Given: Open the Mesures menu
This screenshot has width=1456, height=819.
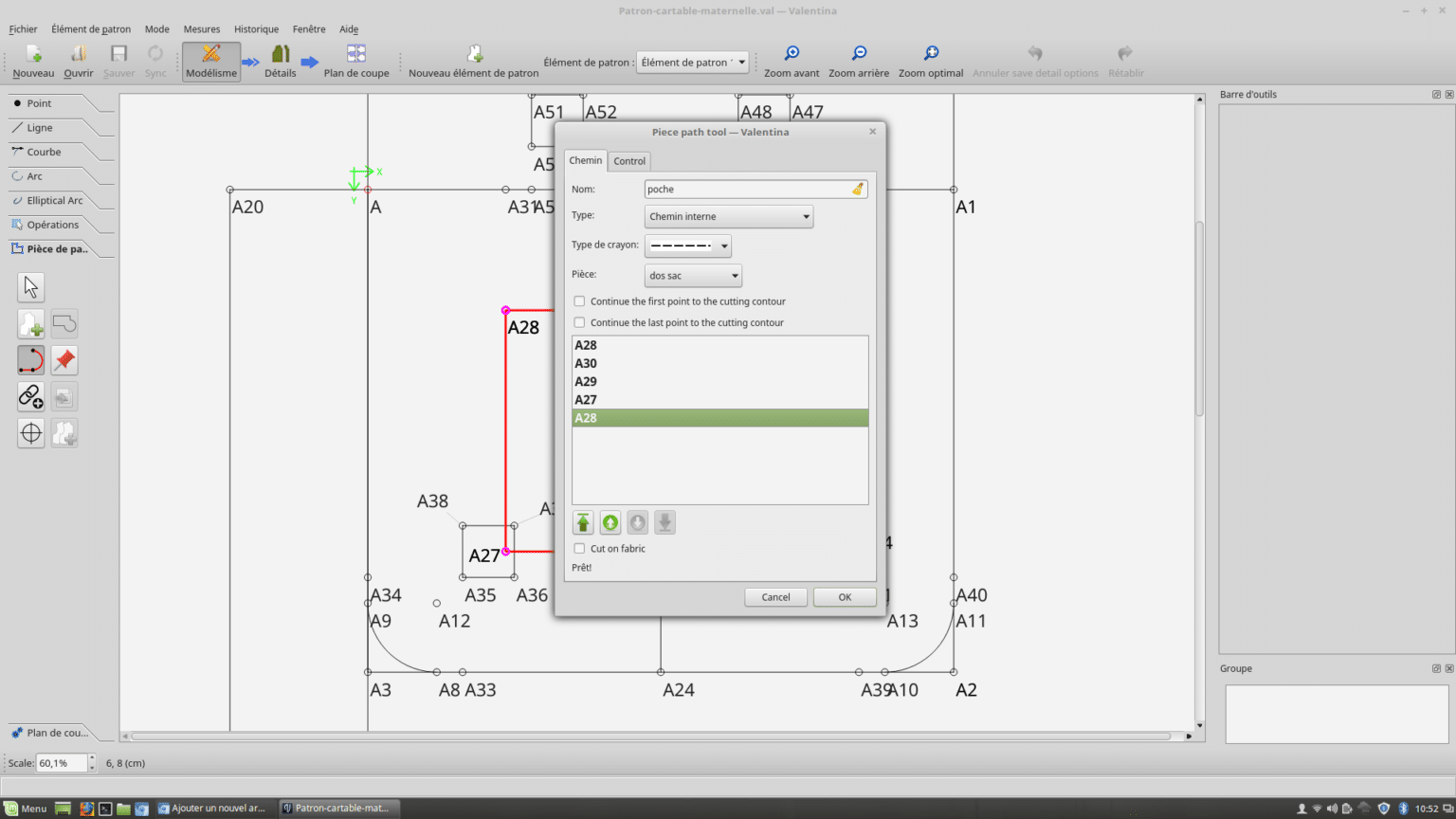Looking at the screenshot, I should click(201, 29).
